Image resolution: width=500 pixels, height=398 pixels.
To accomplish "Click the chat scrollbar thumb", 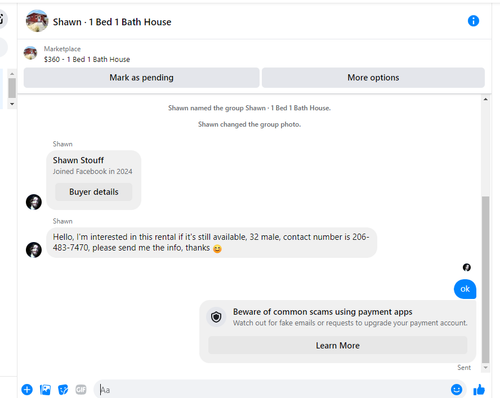I will [x=486, y=279].
